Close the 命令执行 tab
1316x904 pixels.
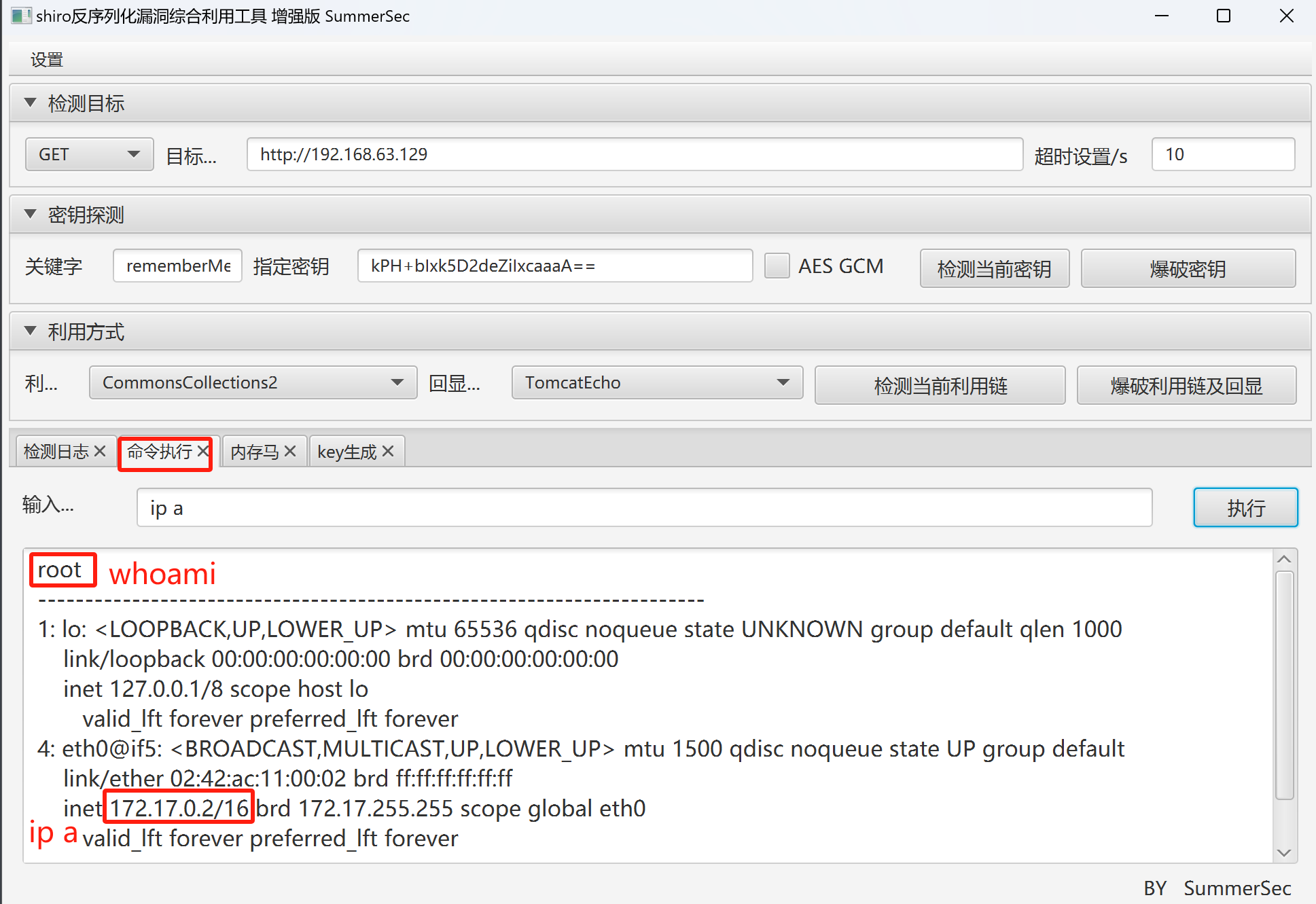tap(202, 451)
